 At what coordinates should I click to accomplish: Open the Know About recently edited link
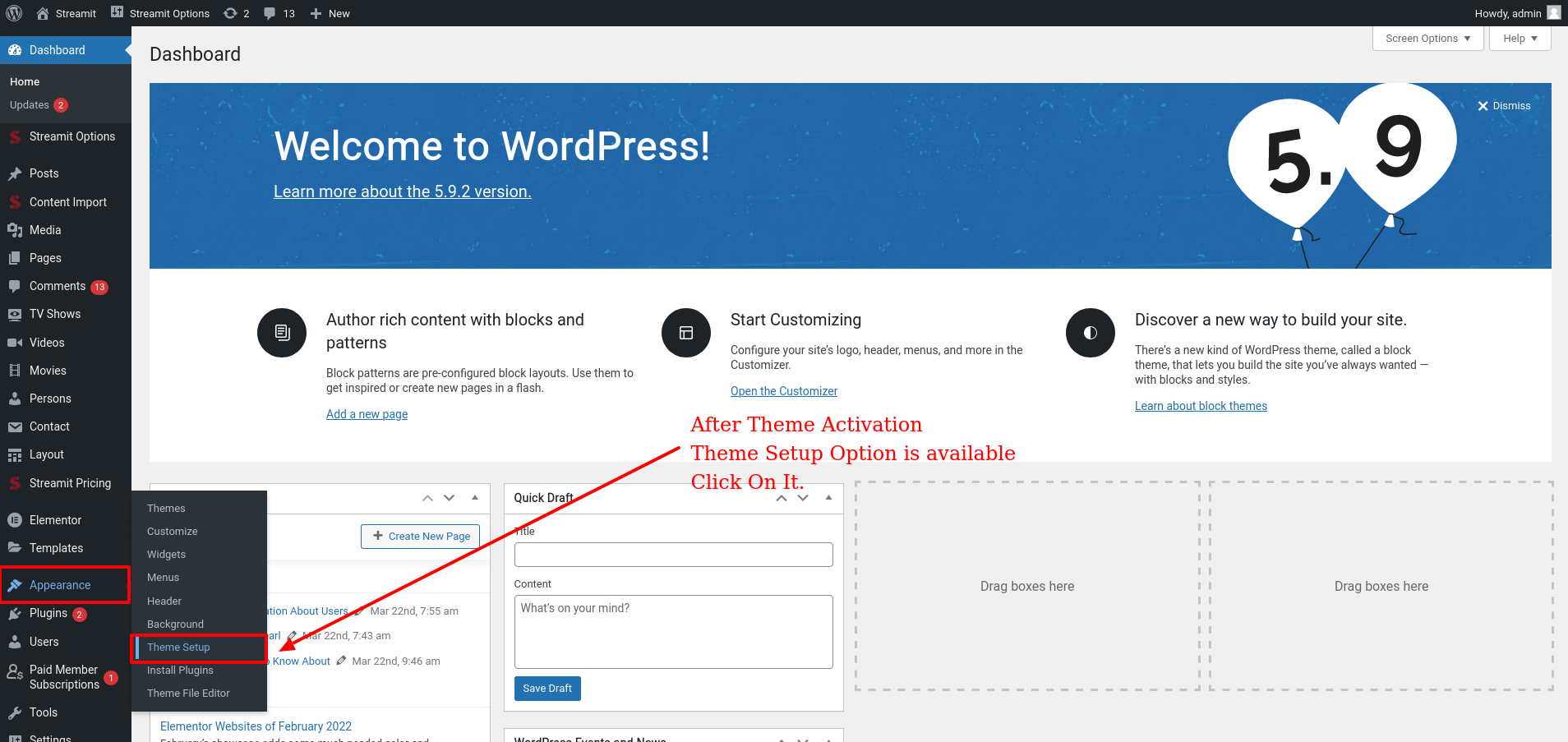(301, 661)
